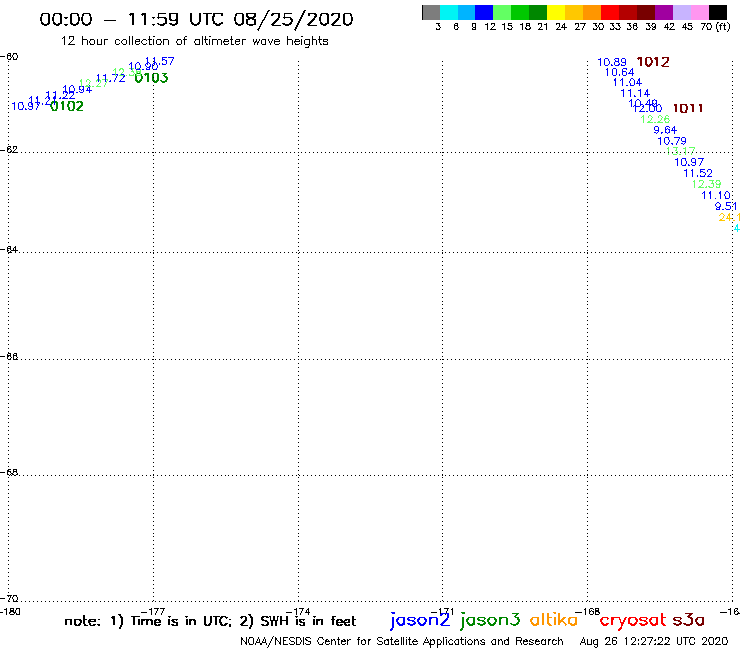Viewport: 740px width, 650px height.
Task: Click the 'altika' satellite legend label
Action: (554, 620)
